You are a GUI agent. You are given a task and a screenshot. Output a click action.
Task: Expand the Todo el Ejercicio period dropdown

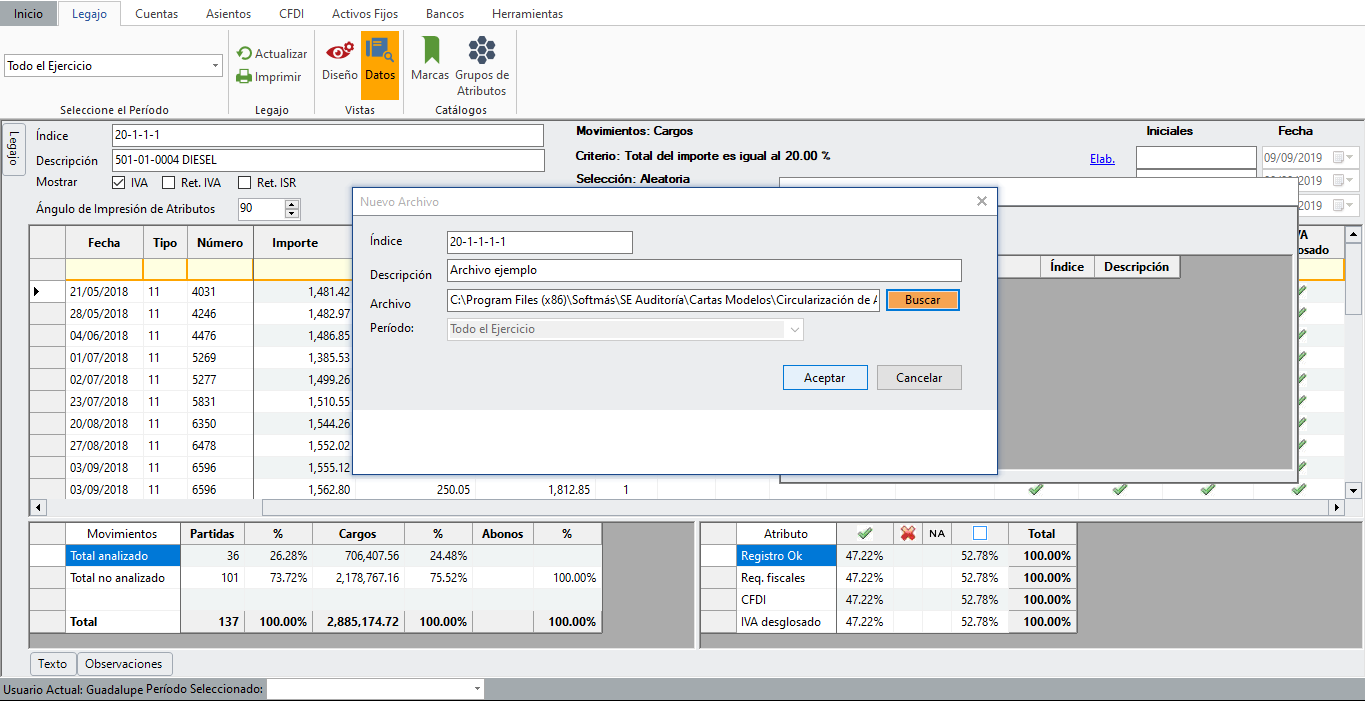click(x=216, y=66)
